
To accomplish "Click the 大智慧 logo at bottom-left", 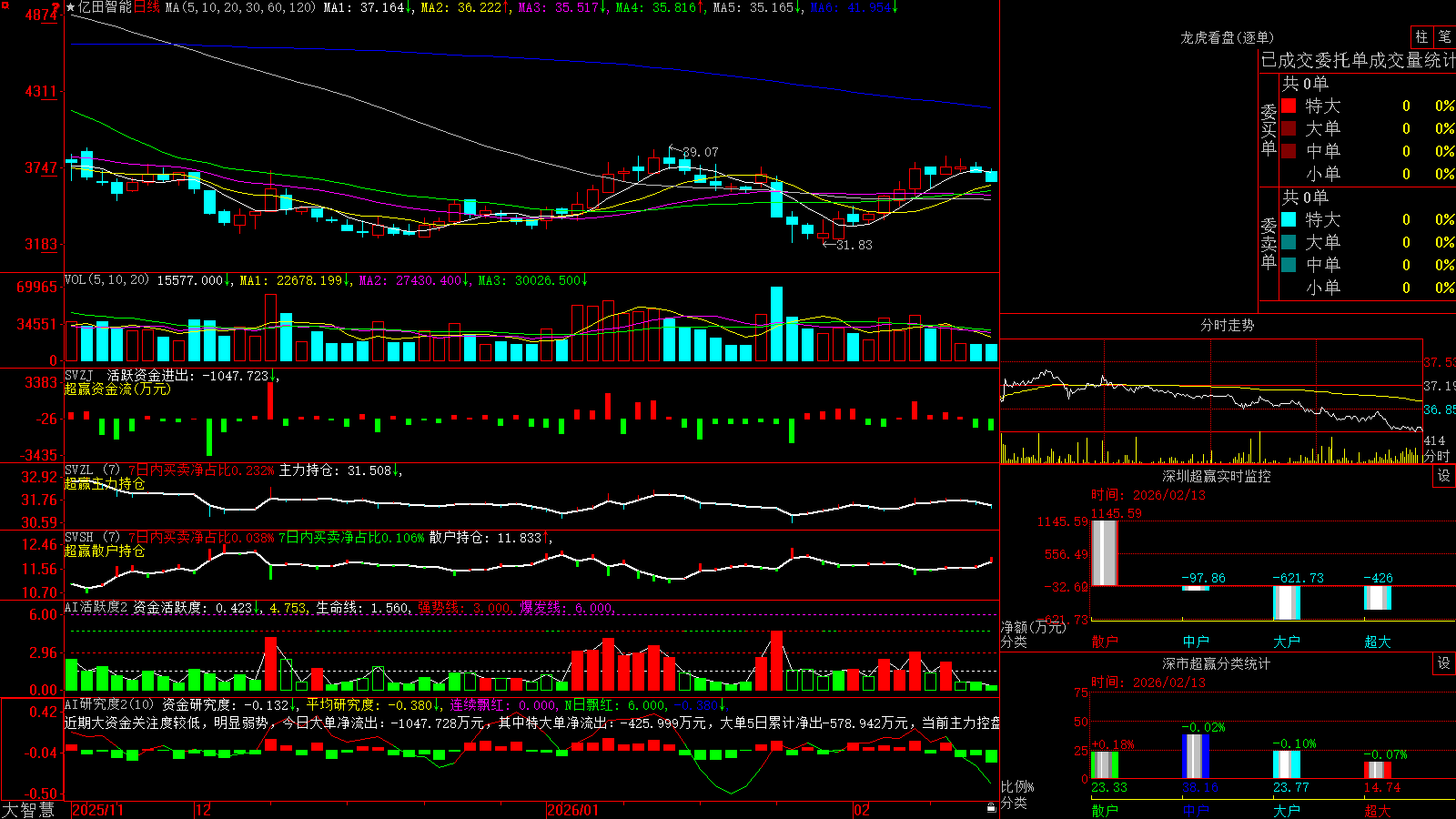I will pos(28,810).
